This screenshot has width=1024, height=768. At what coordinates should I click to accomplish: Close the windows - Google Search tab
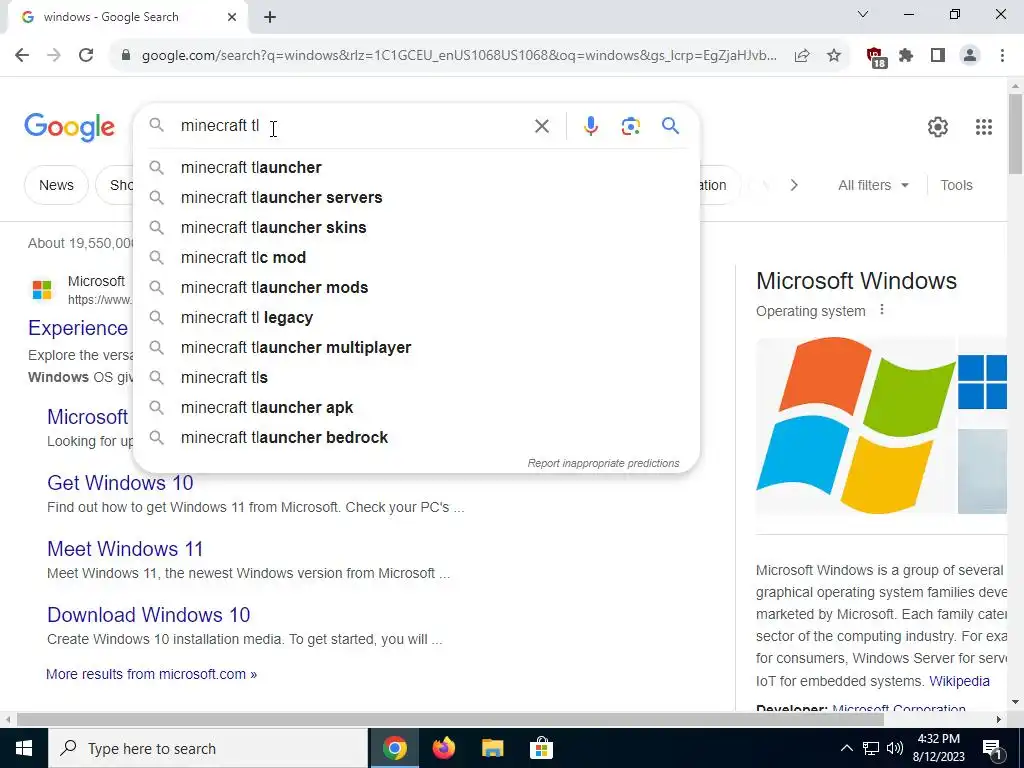[232, 17]
